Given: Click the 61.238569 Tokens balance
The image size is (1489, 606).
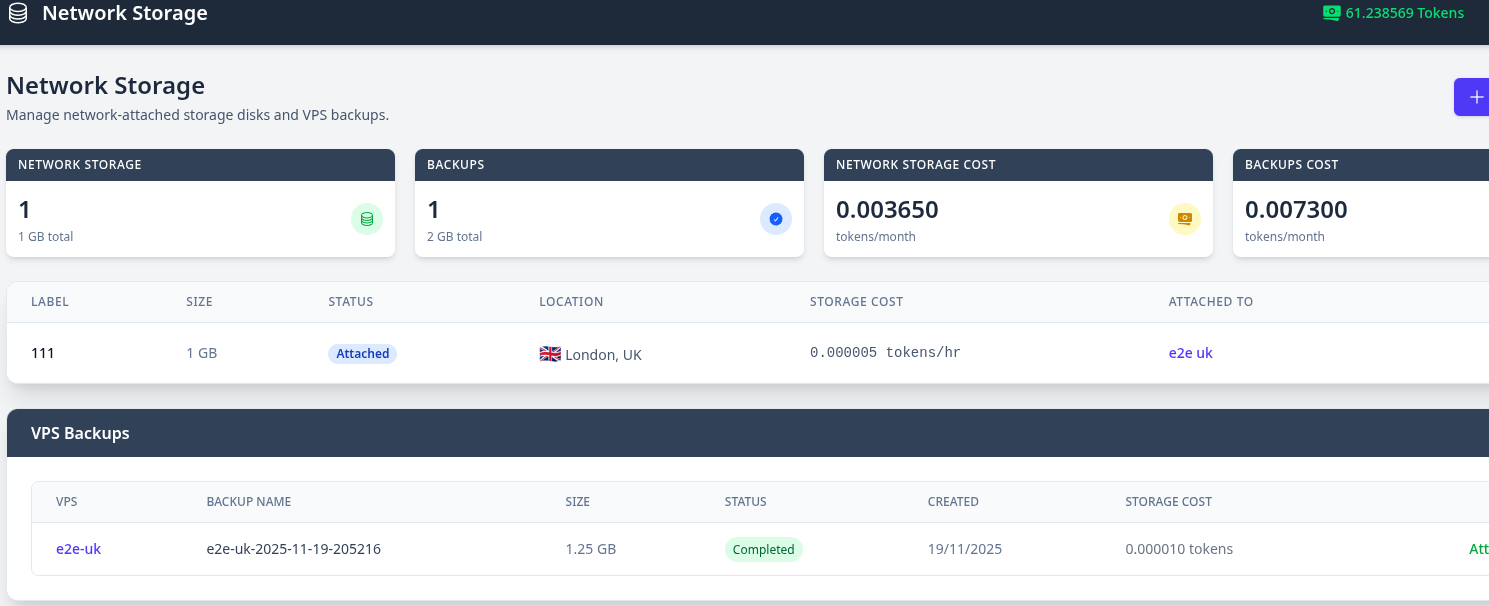Looking at the screenshot, I should click(x=1404, y=13).
